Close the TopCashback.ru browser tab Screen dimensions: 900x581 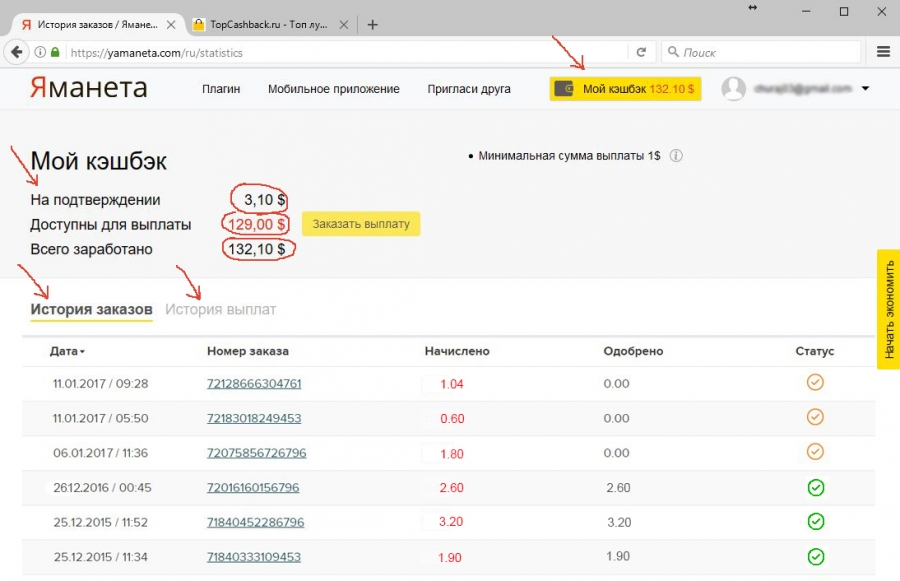[x=343, y=25]
